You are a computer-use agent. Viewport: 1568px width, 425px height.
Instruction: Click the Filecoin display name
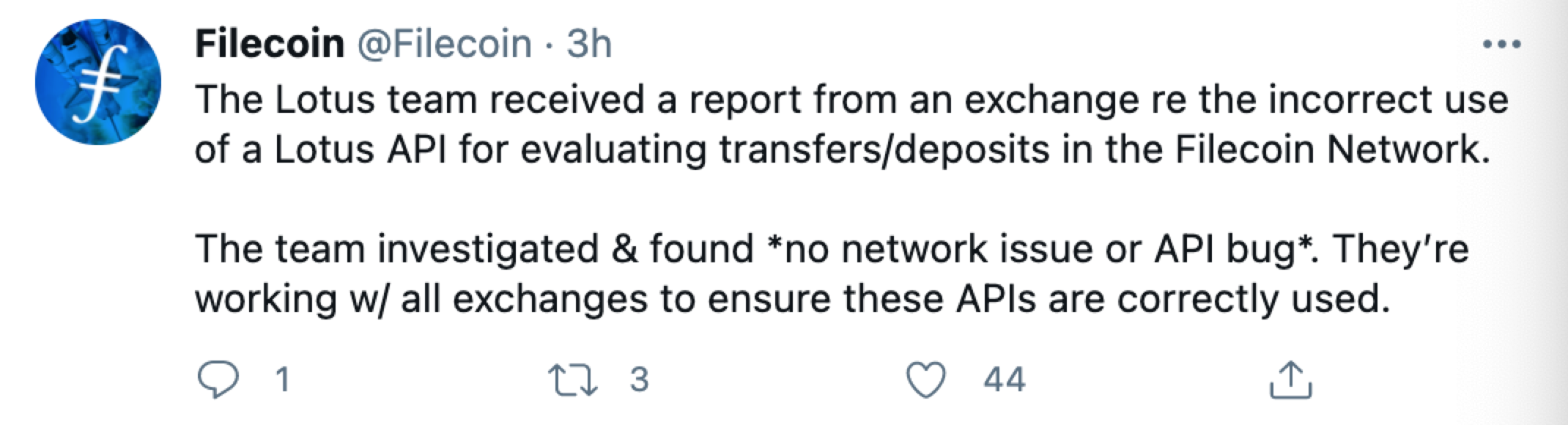tap(270, 44)
